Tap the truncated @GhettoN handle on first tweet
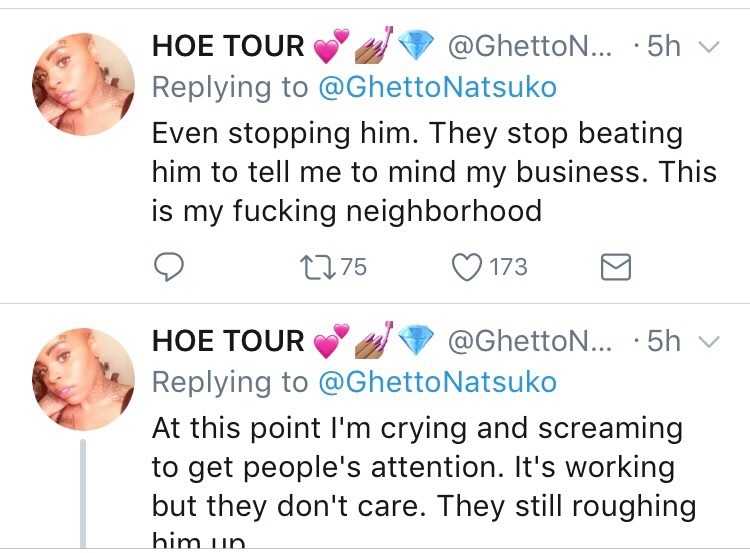750x553 pixels. pos(531,46)
